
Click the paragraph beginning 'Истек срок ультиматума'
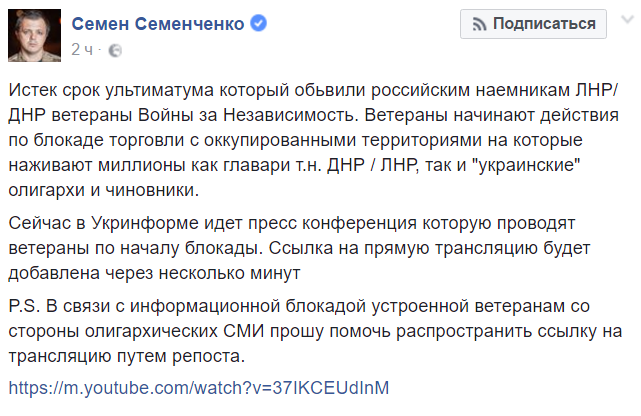tap(315, 140)
